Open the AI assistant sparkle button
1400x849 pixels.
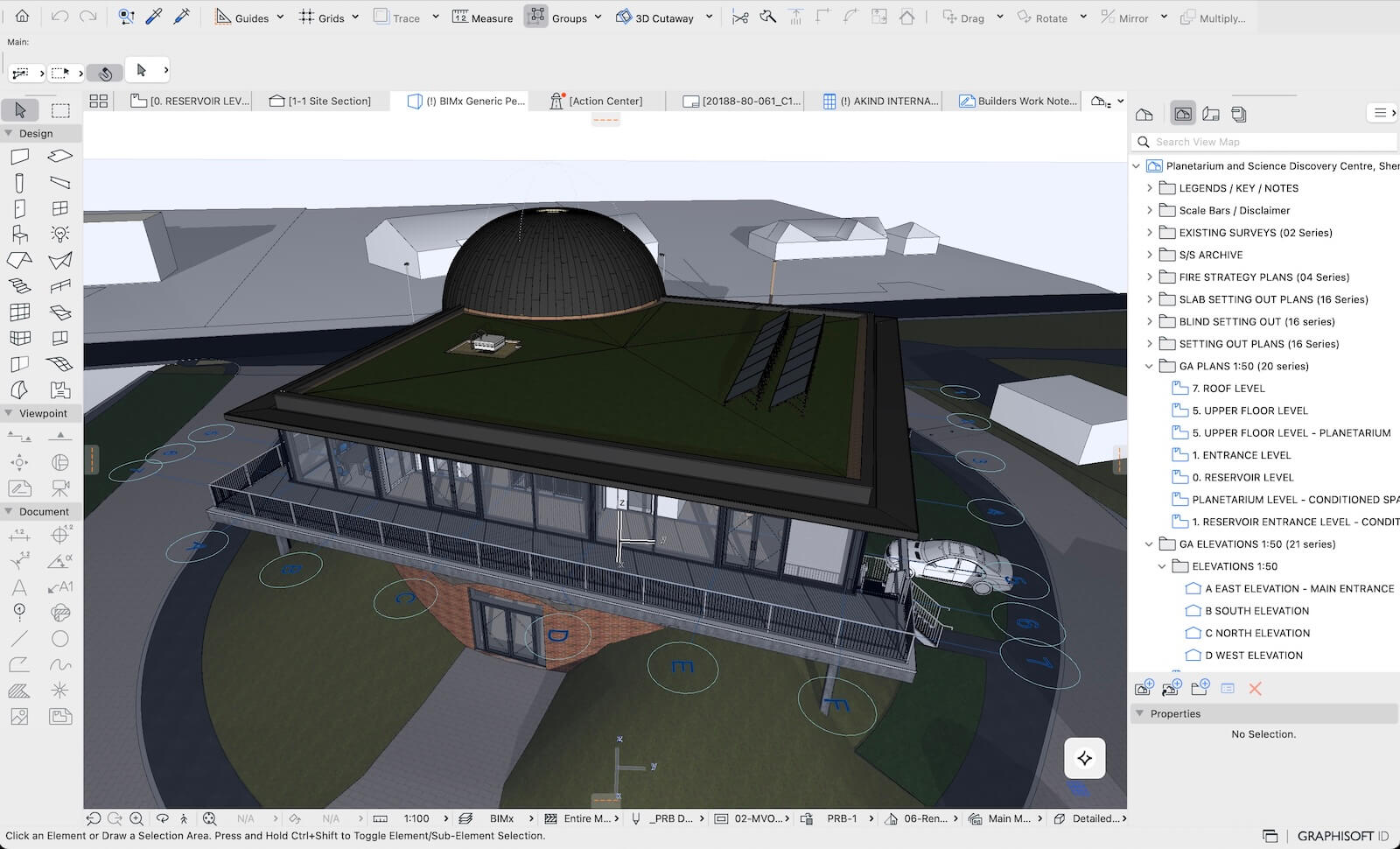point(1084,758)
